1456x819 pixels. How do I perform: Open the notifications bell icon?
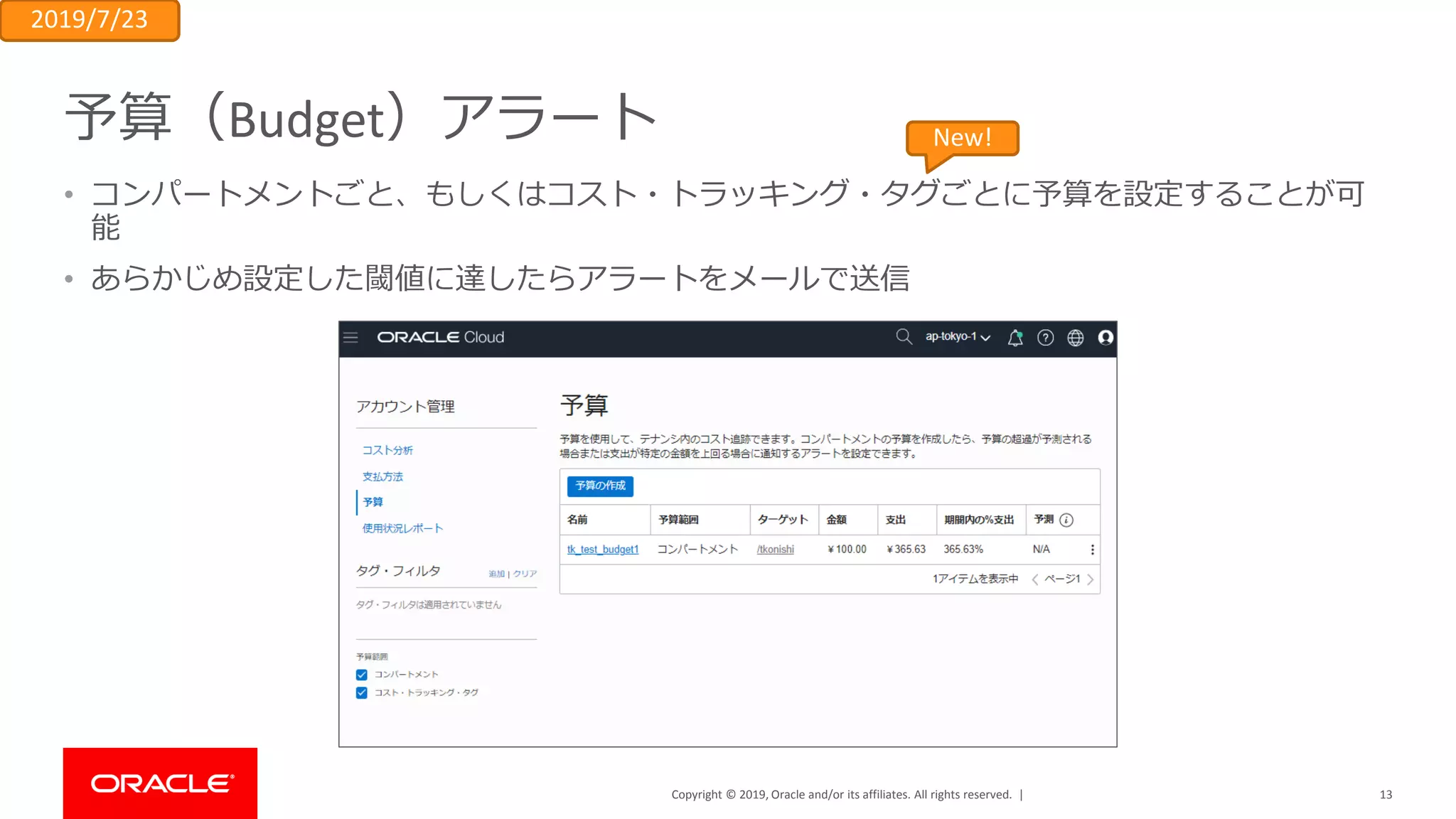pos(1015,338)
